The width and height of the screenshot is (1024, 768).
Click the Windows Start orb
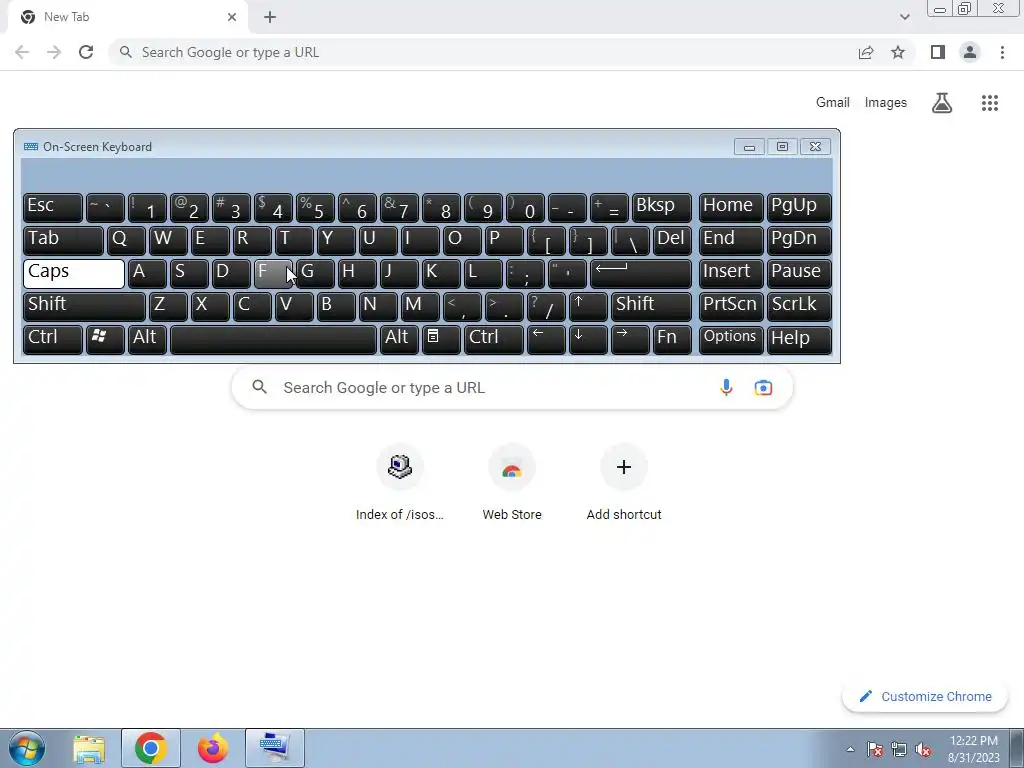[27, 748]
